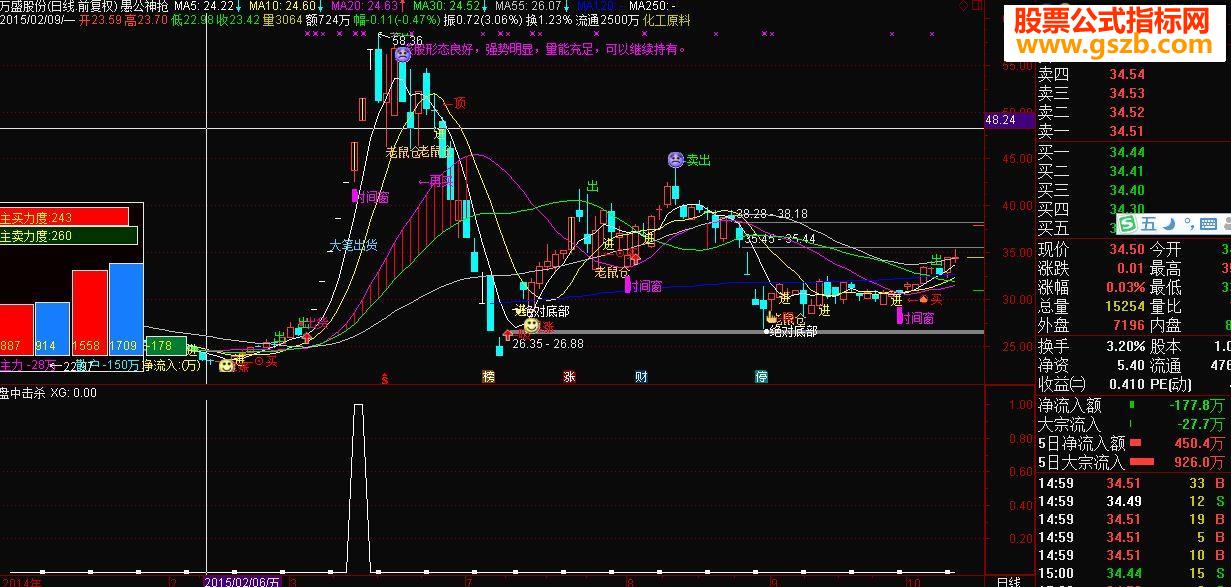Click the 买三 34.40 order row
This screenshot has width=1231, height=587.
coord(1134,190)
